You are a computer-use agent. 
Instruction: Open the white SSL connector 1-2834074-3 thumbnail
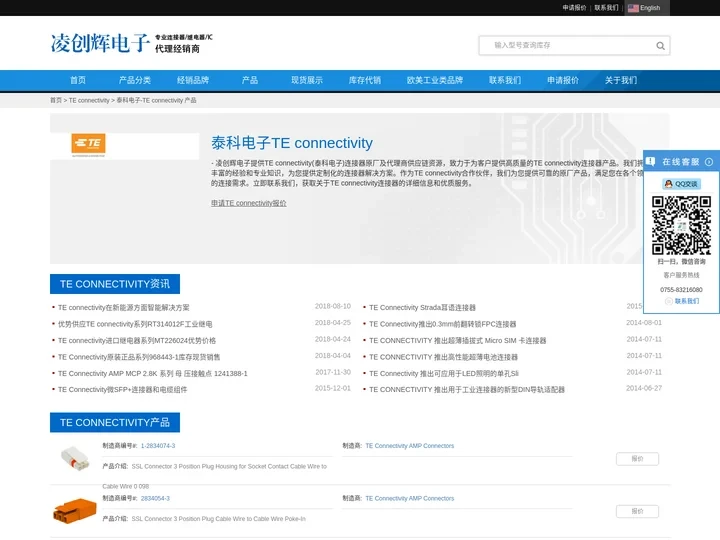pos(75,458)
